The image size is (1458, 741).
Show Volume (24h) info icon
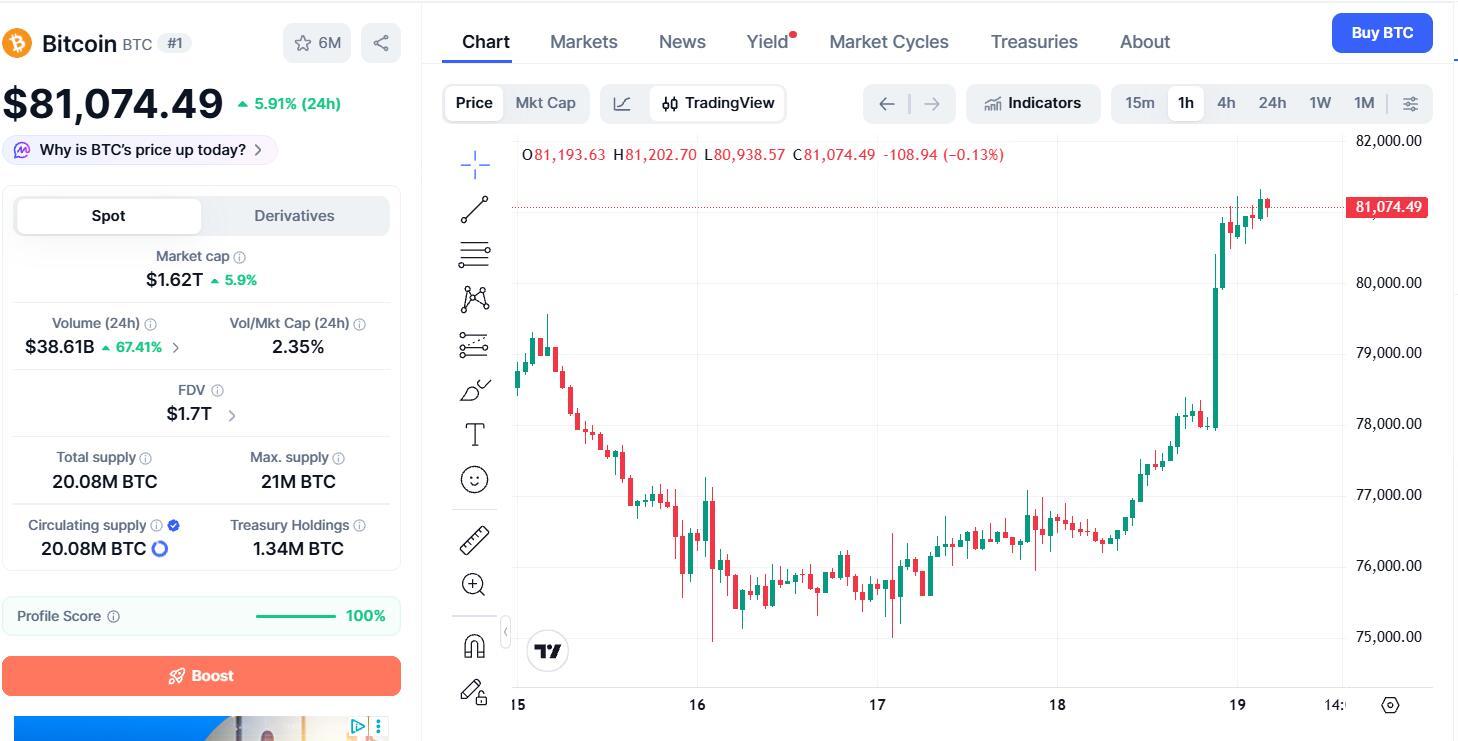click(151, 324)
